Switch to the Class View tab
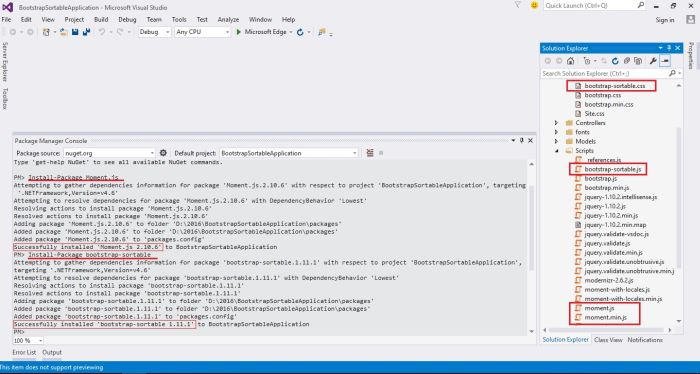Viewport: 700px width, 374px height. [x=608, y=340]
